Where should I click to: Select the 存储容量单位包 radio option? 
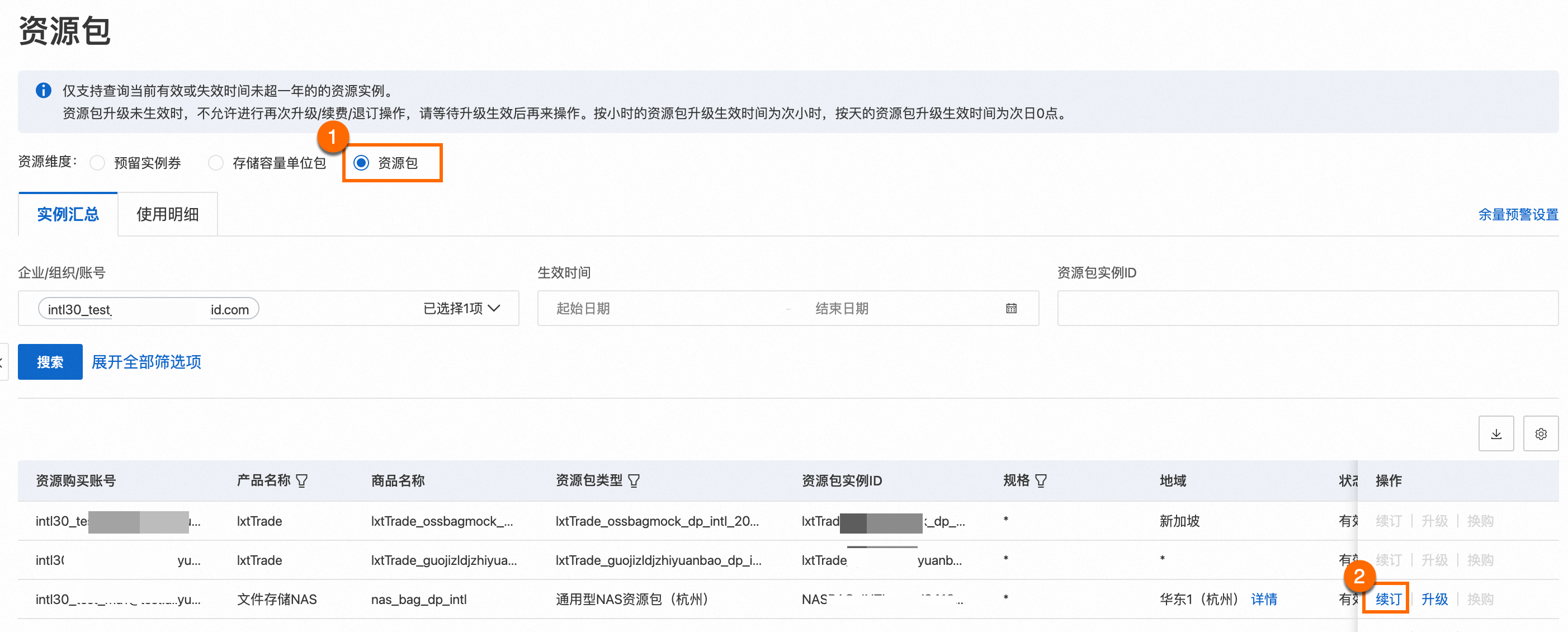pyautogui.click(x=215, y=163)
